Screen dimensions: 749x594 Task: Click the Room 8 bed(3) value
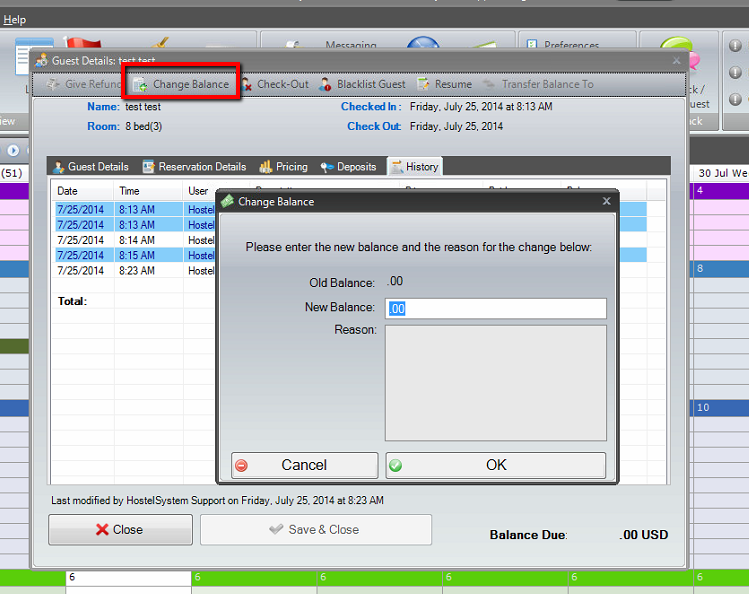coord(144,127)
